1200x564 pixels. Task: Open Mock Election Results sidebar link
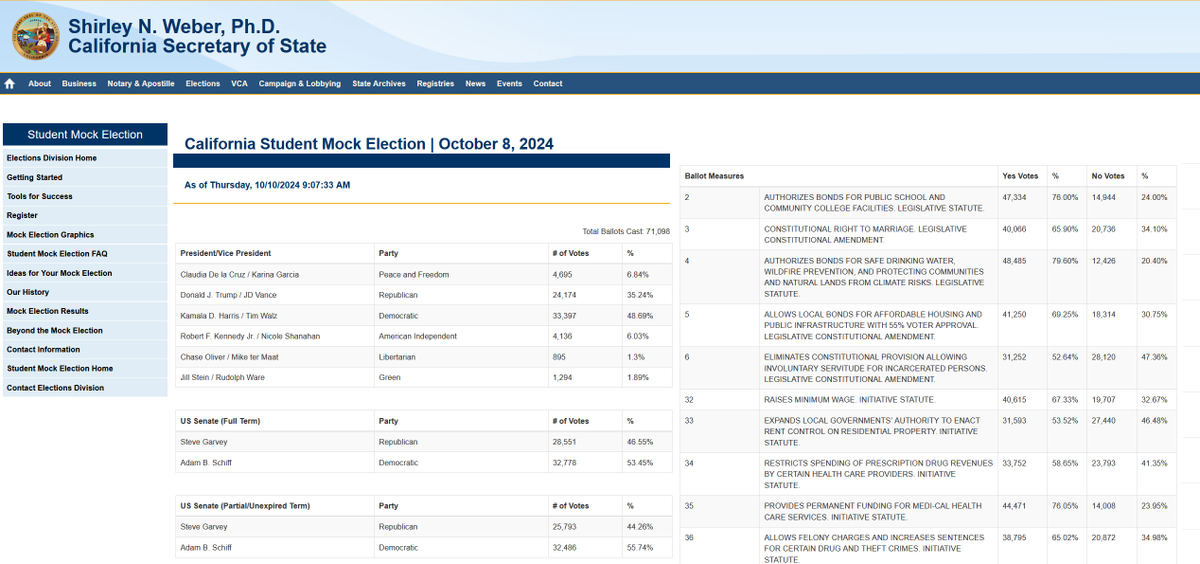(x=48, y=311)
